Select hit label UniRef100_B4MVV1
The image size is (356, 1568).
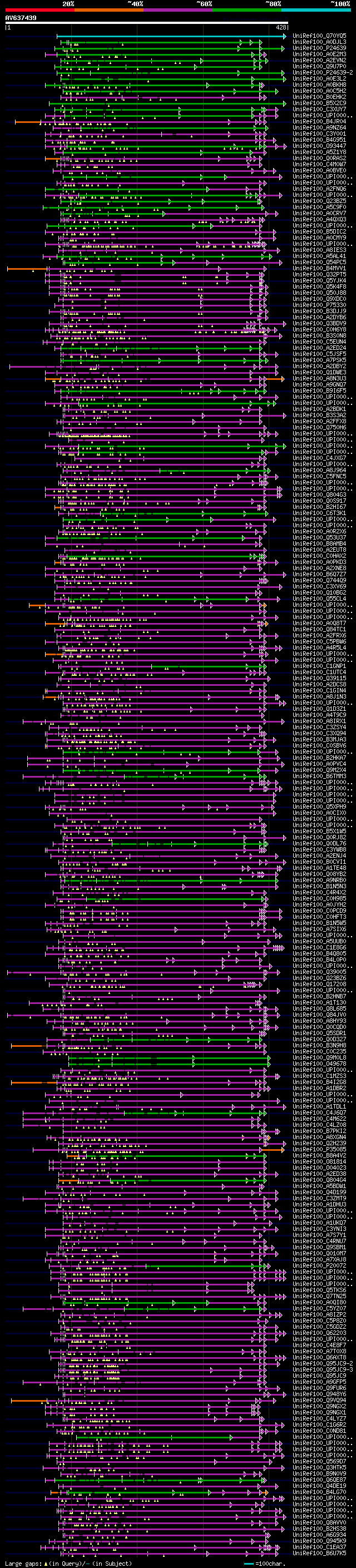319,269
